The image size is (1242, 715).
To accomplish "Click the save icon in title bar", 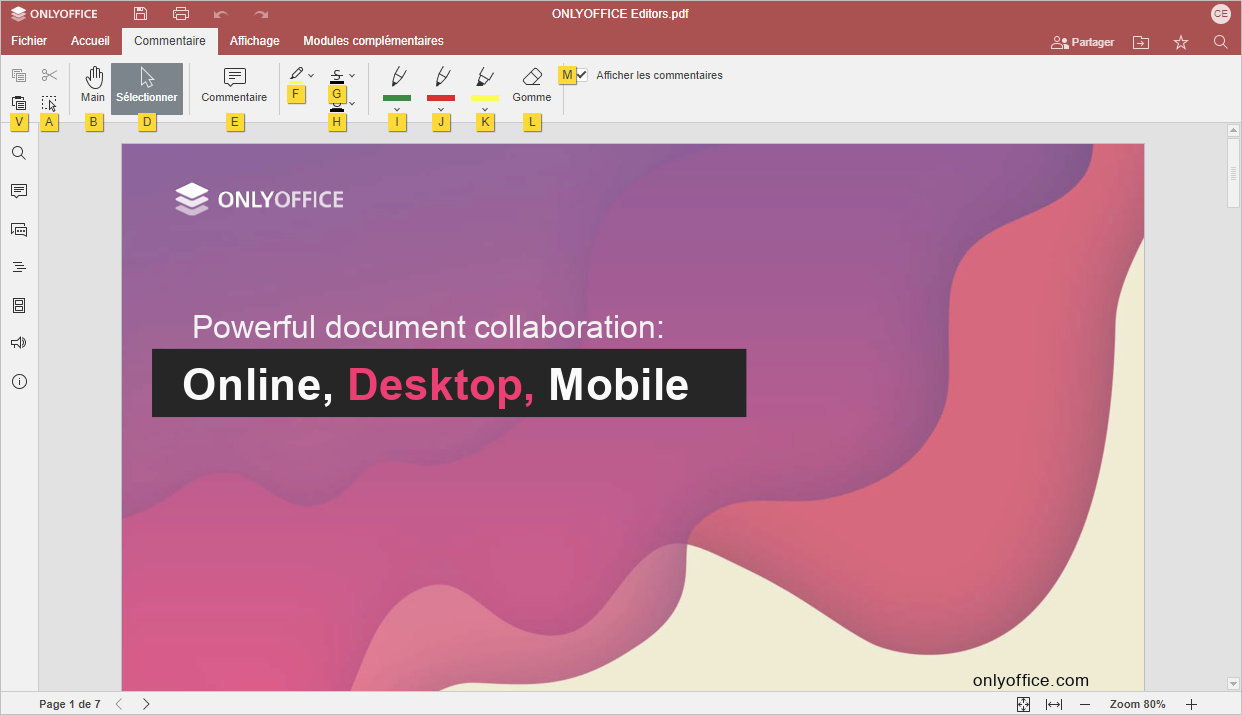I will tap(141, 14).
